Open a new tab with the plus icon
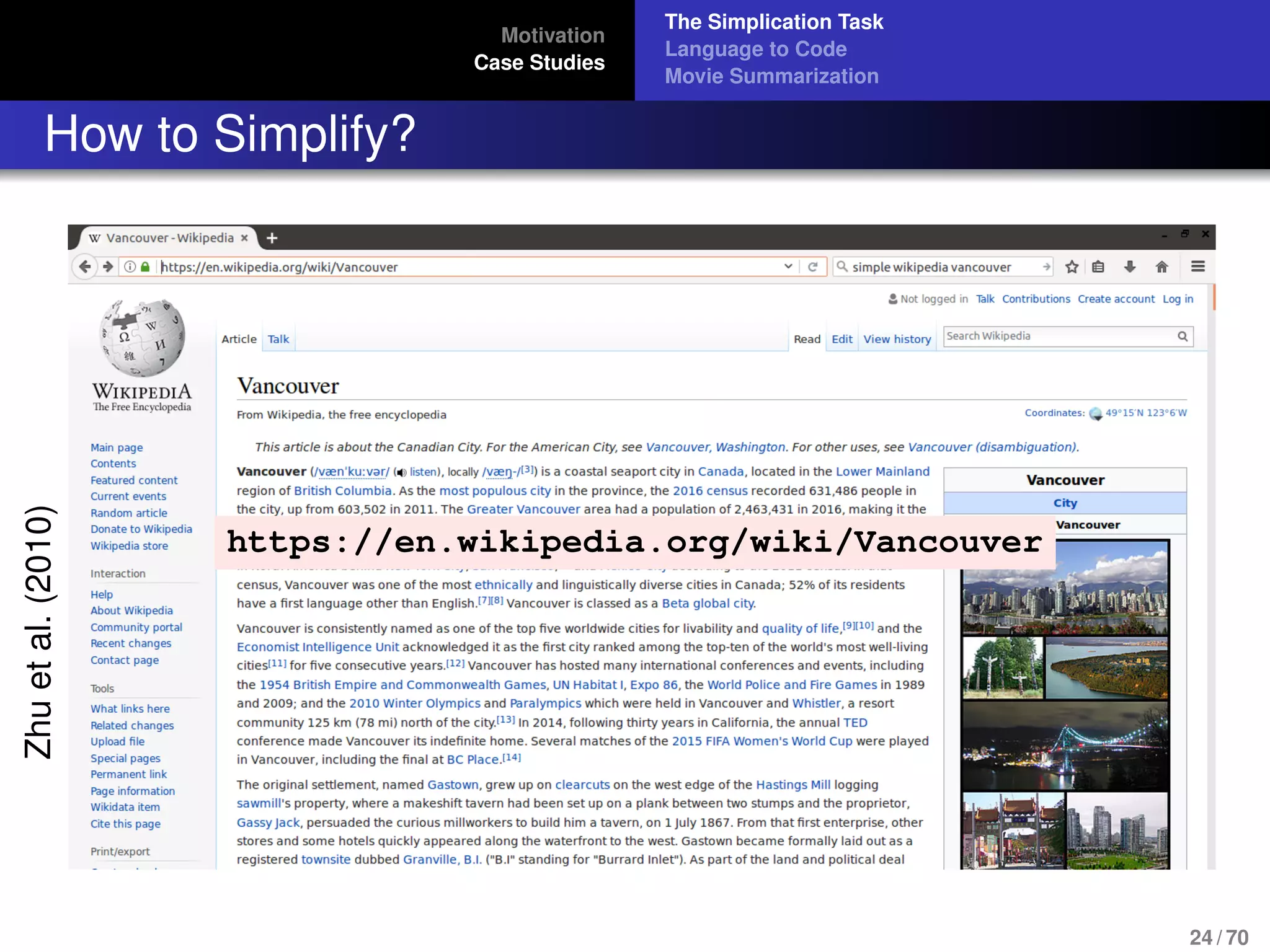Screen dimensions: 1270x952 coord(272,238)
